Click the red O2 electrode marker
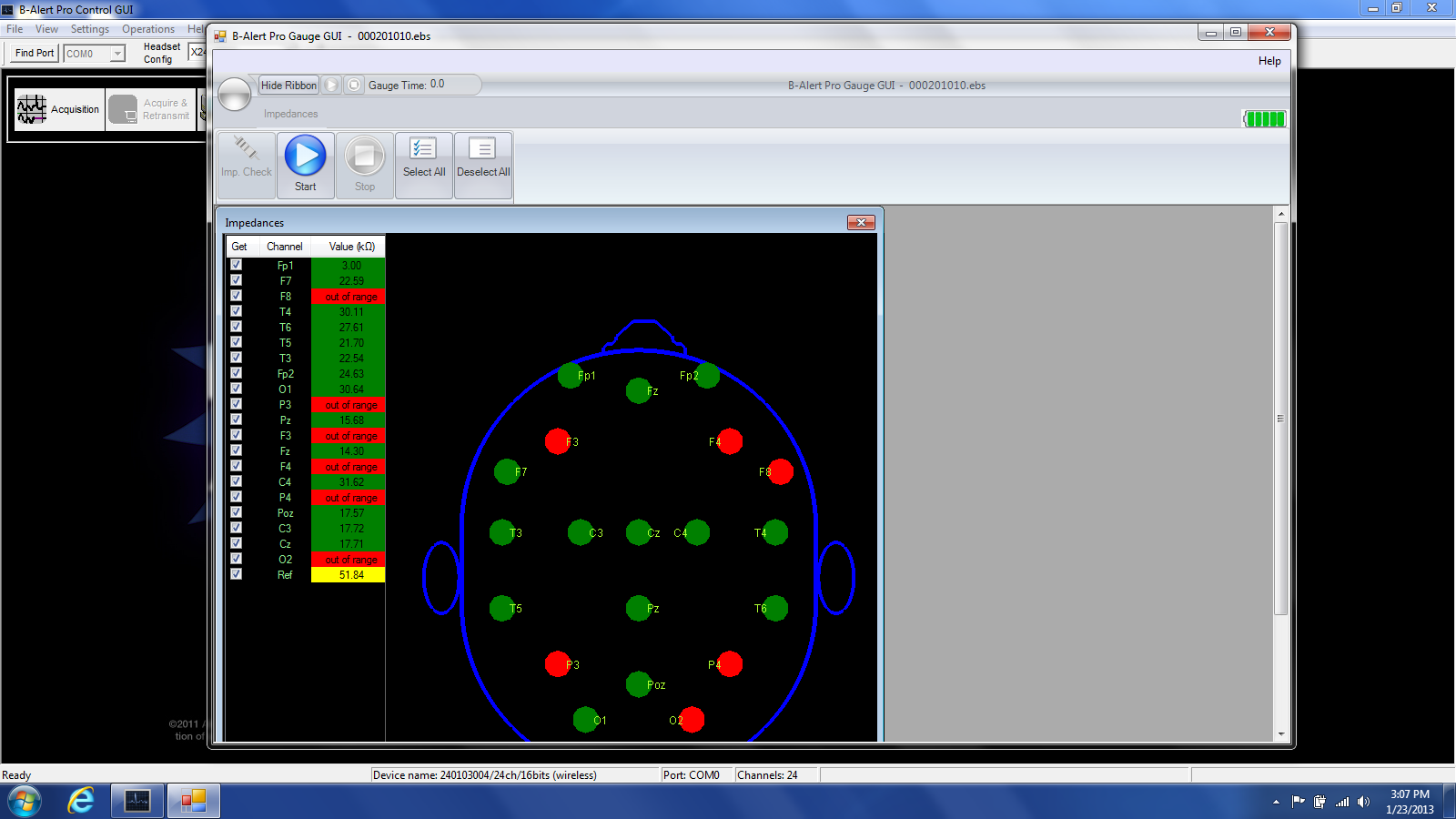This screenshot has height=819, width=1456. [x=692, y=720]
